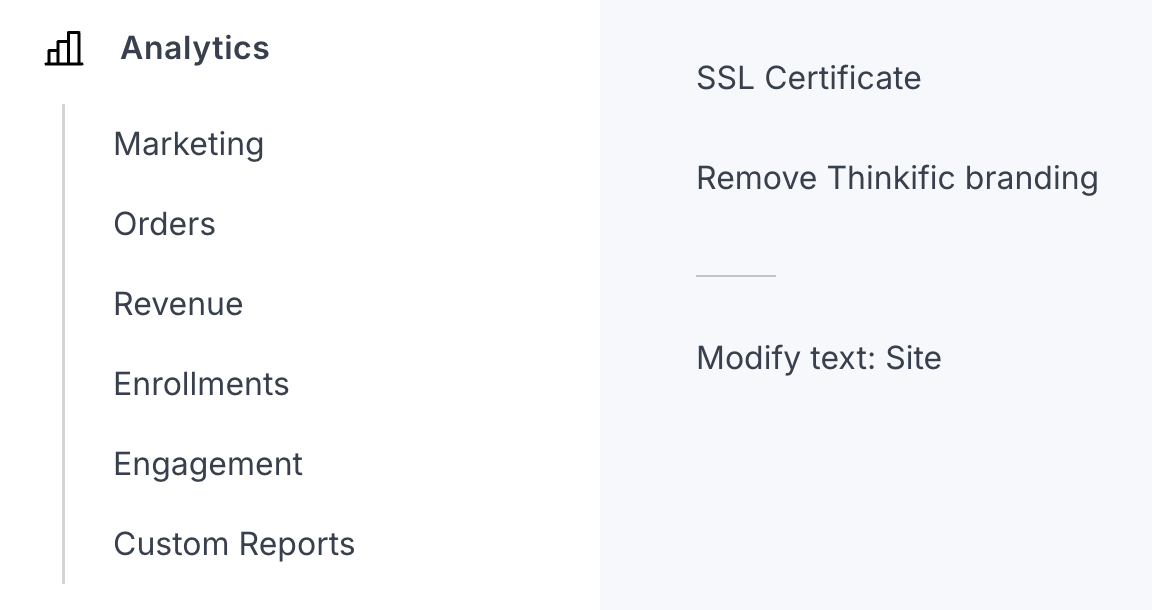
Task: View Revenue under Analytics
Action: 179,304
